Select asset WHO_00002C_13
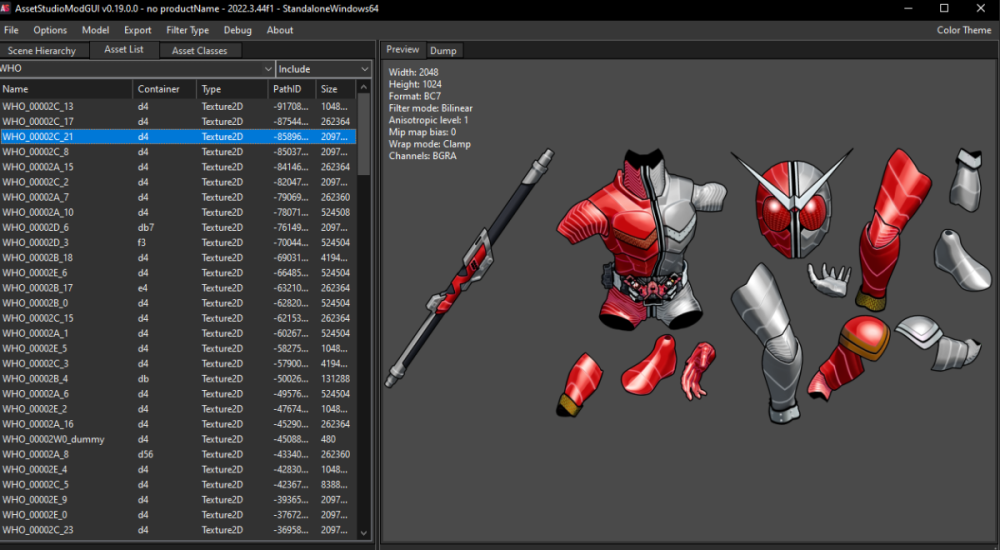This screenshot has width=1000, height=550. [178, 107]
